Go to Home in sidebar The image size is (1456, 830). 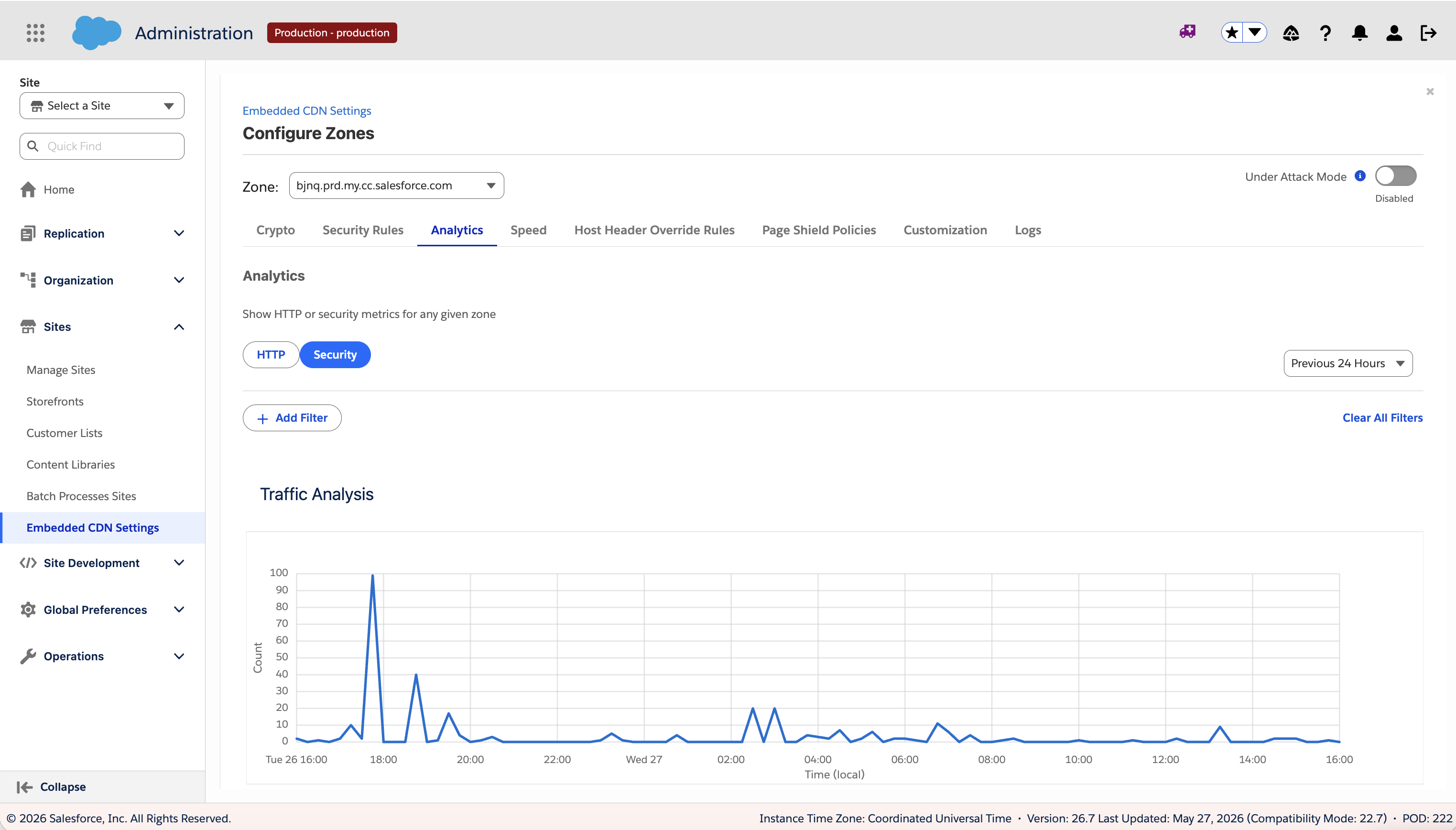coord(59,189)
